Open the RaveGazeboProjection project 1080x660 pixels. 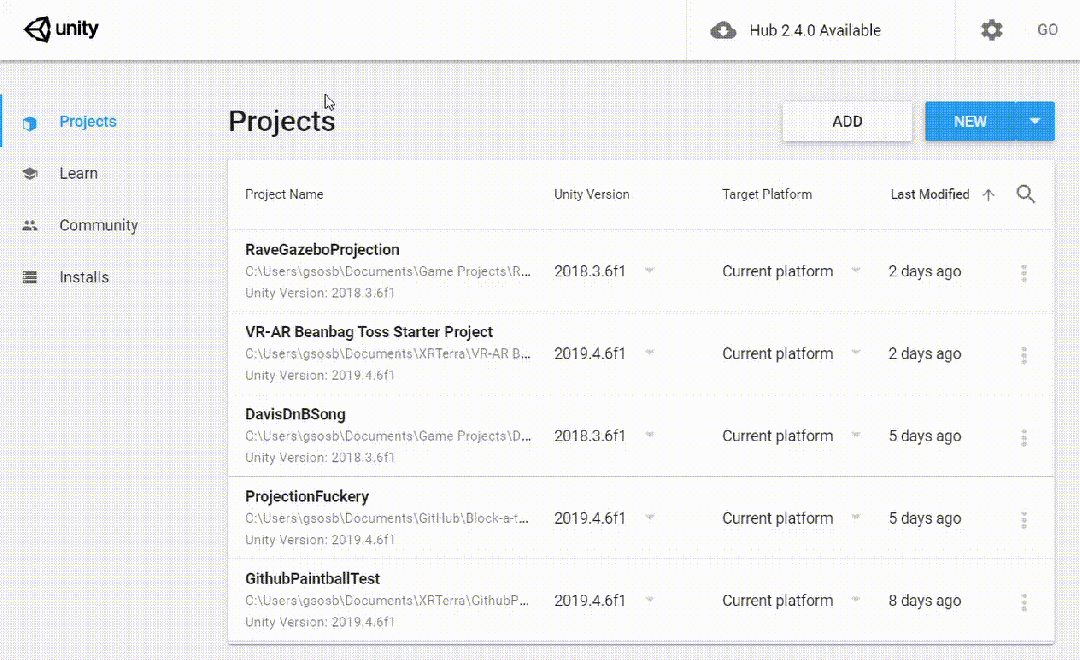pyautogui.click(x=322, y=249)
